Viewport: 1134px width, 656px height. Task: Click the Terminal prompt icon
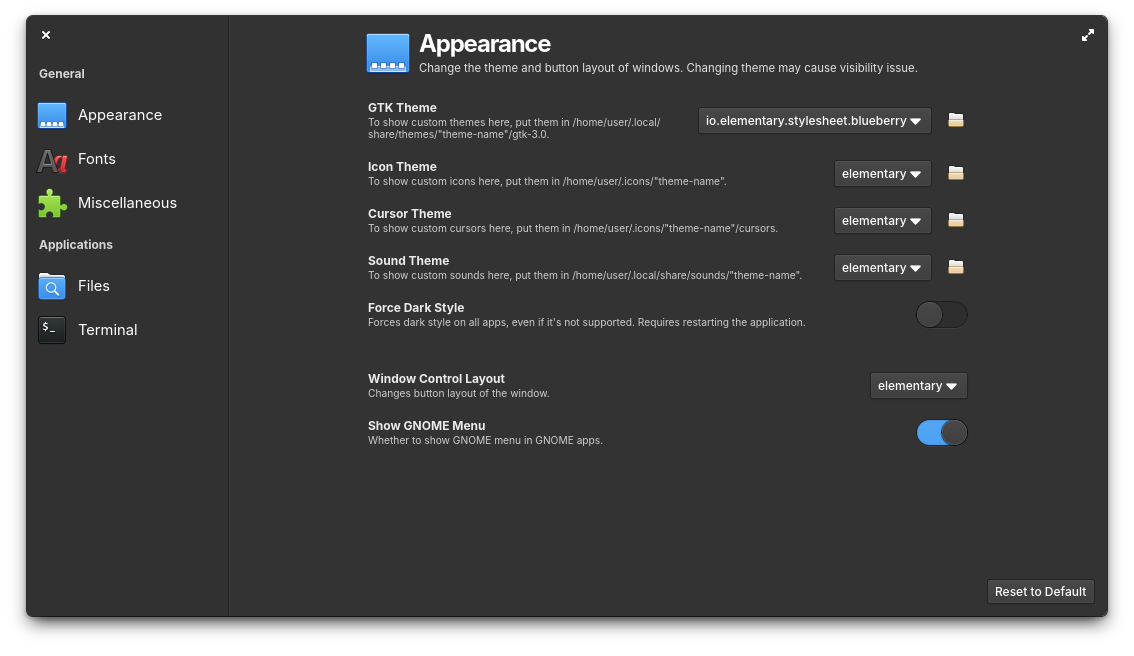[52, 330]
